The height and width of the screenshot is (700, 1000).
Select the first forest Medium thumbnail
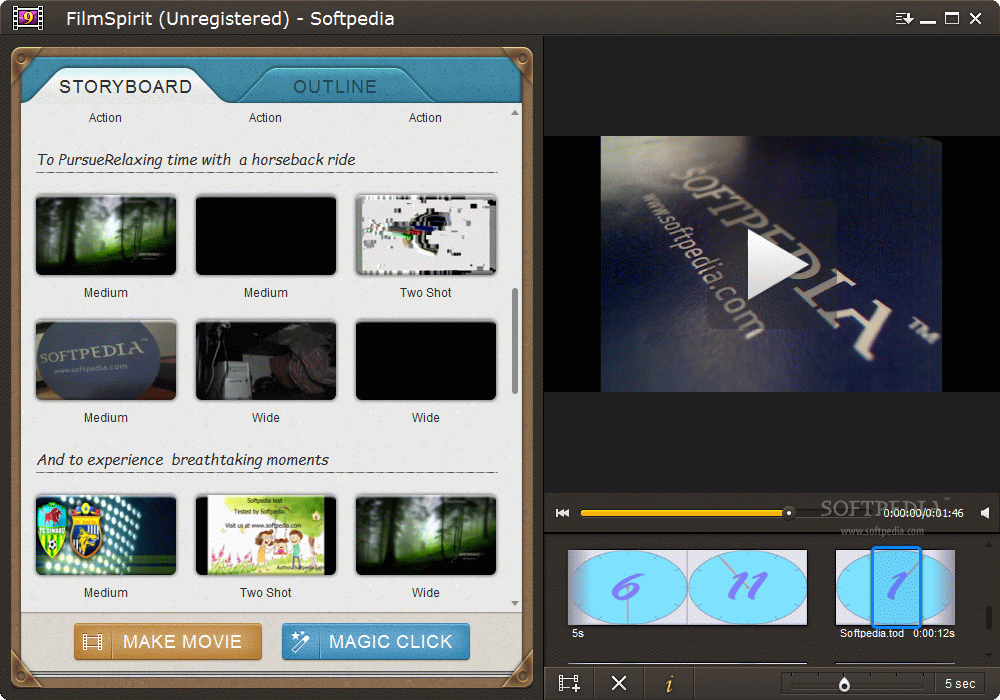tap(106, 235)
